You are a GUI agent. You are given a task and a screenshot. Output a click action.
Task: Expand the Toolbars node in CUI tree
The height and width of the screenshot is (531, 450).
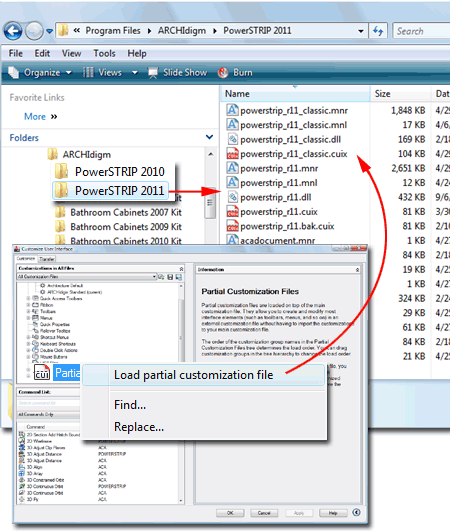coord(28,312)
